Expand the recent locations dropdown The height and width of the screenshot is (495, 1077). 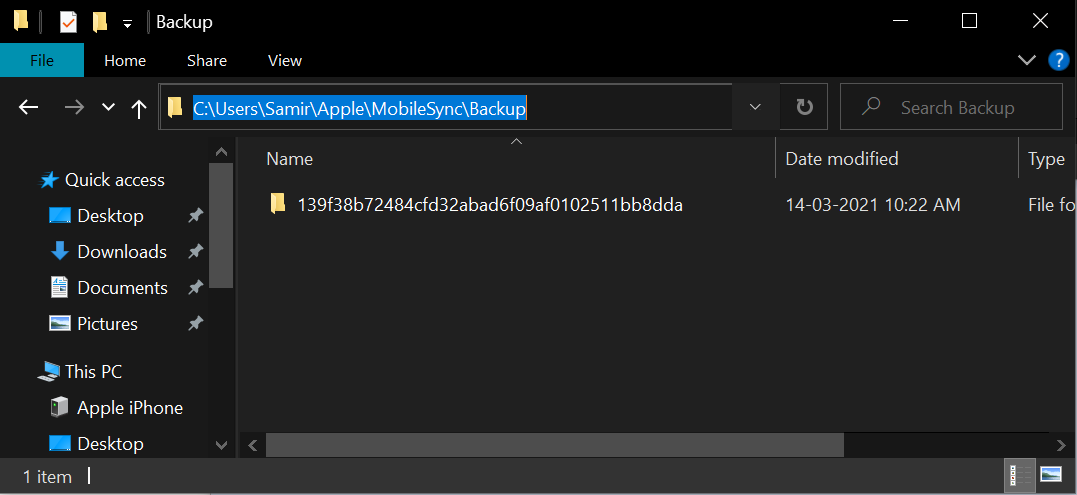tap(109, 108)
